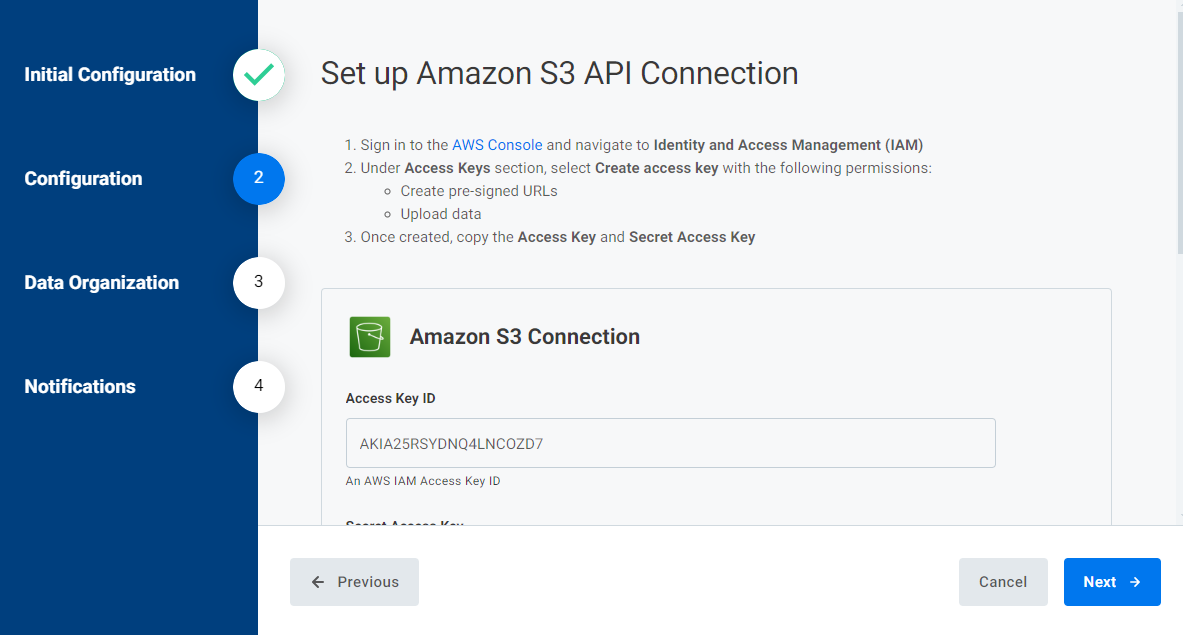This screenshot has width=1183, height=635.
Task: Click the 'Secret Access Key' text in step 3
Action: (692, 237)
